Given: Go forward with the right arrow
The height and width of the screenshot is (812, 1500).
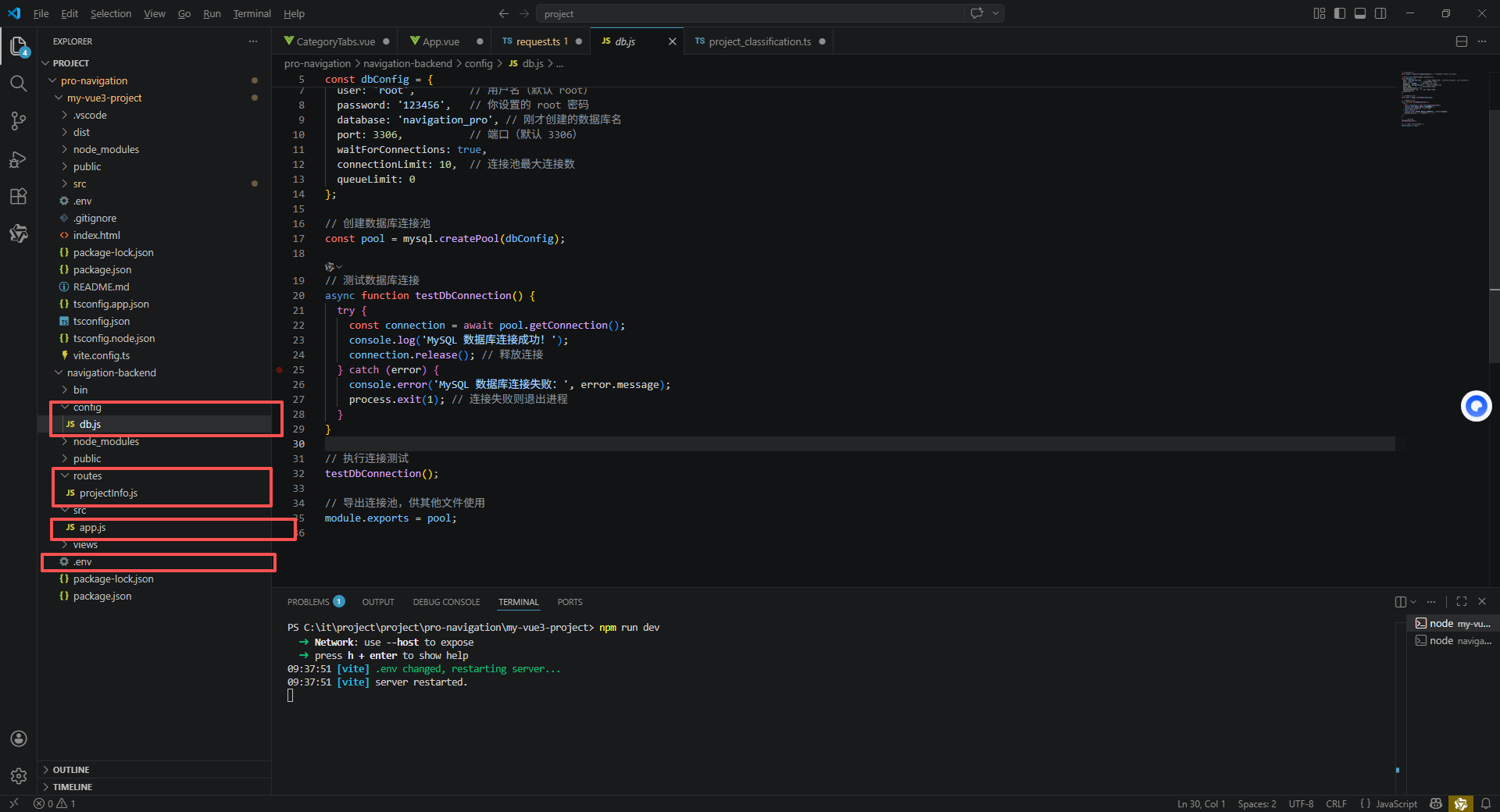Looking at the screenshot, I should [x=524, y=13].
